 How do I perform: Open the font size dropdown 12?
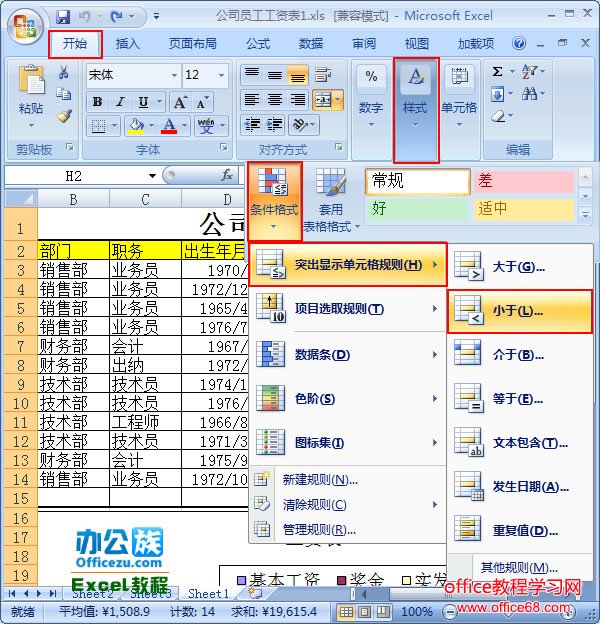click(x=221, y=75)
